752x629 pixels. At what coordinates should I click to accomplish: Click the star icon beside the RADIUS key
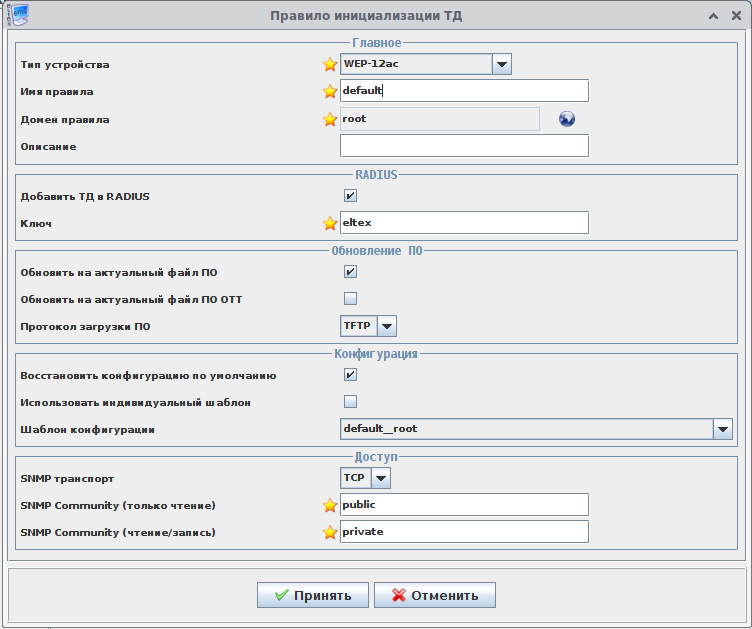point(330,223)
